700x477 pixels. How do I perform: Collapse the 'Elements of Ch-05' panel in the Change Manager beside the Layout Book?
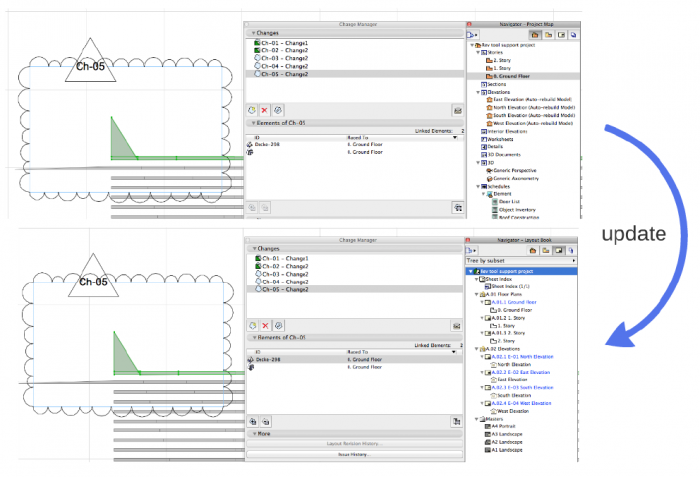[254, 338]
